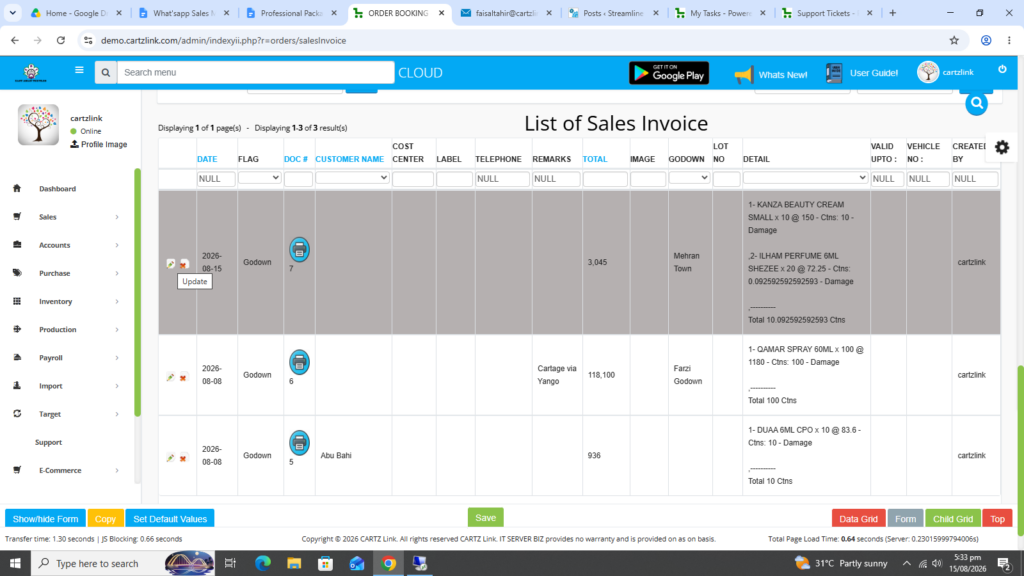Delete the Farzi Godown invoice row
Screen dimensions: 1024x576
click(x=184, y=377)
